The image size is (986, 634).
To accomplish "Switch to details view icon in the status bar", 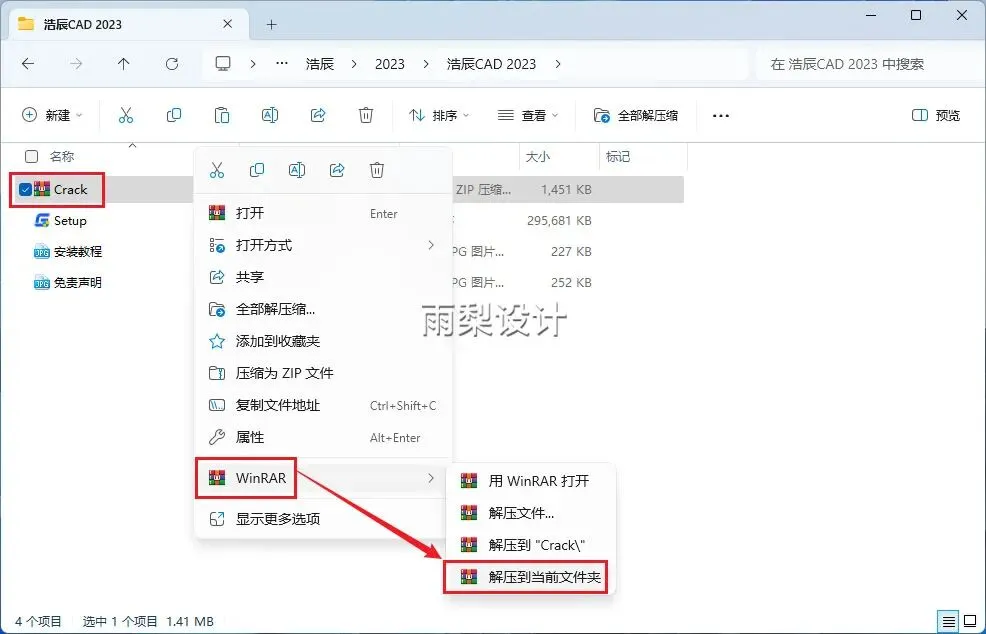I will 948,621.
